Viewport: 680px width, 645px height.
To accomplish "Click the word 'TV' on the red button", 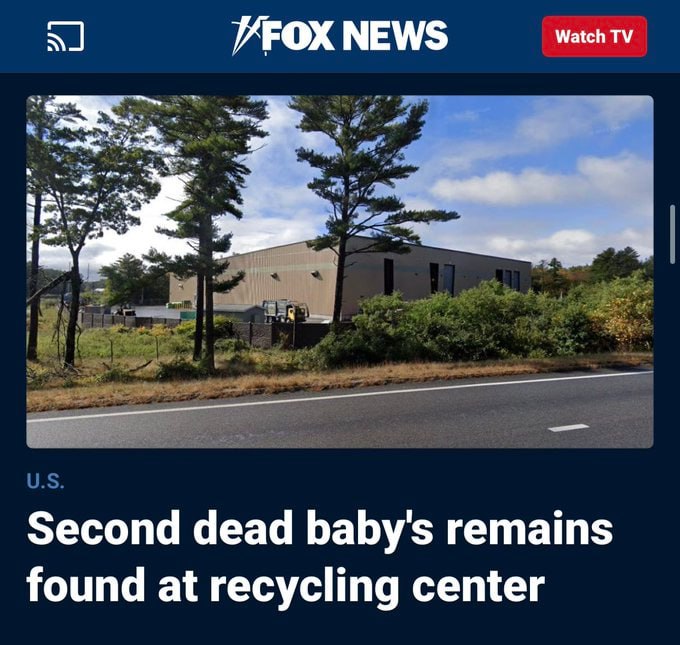I will tap(622, 36).
